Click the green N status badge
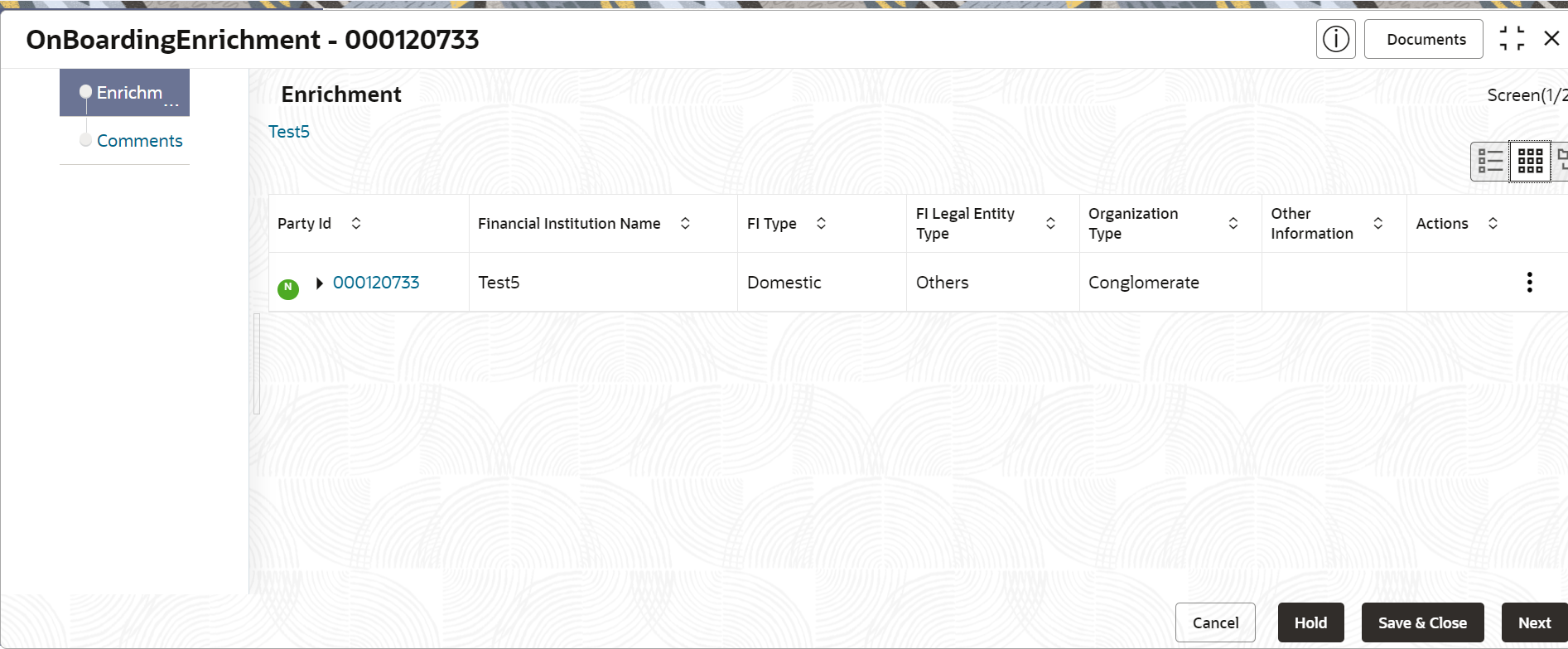The image size is (1568, 649). pyautogui.click(x=288, y=288)
